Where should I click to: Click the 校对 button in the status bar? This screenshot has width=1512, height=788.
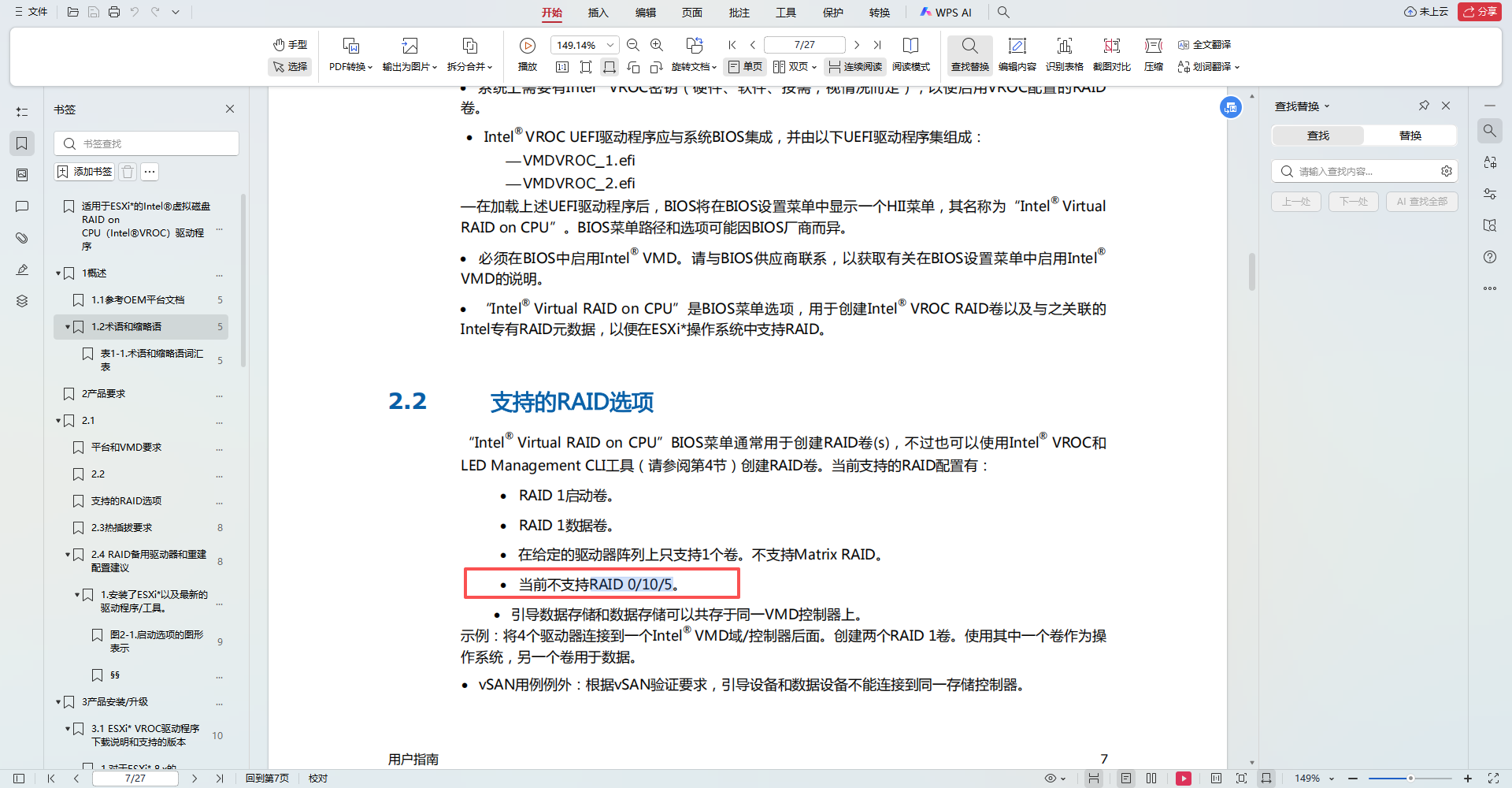318,779
